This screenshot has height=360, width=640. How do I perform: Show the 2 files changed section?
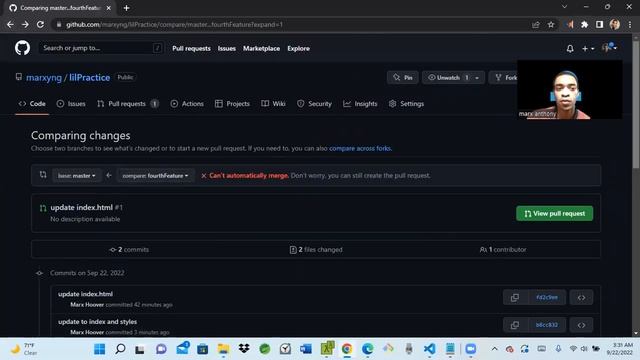tap(316, 249)
